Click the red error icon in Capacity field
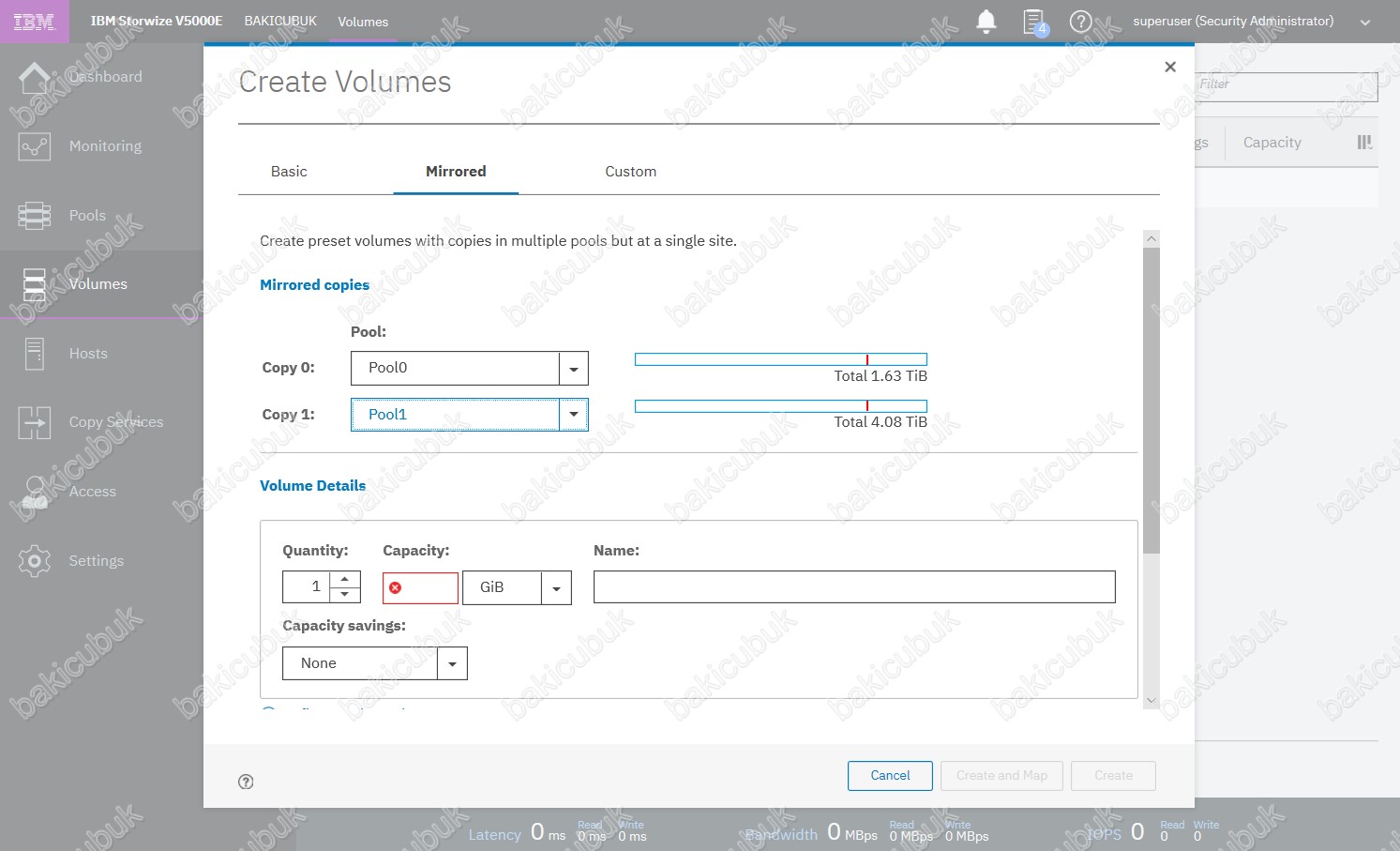 [x=395, y=587]
